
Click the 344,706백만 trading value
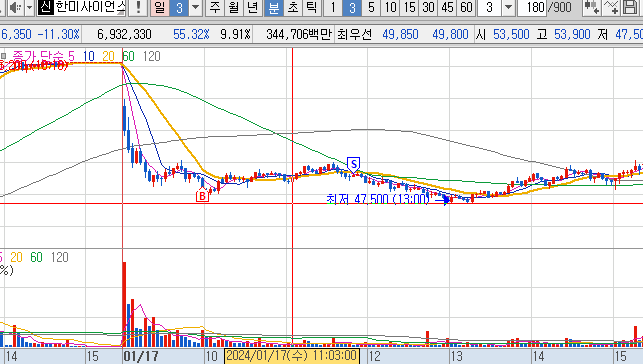299,34
